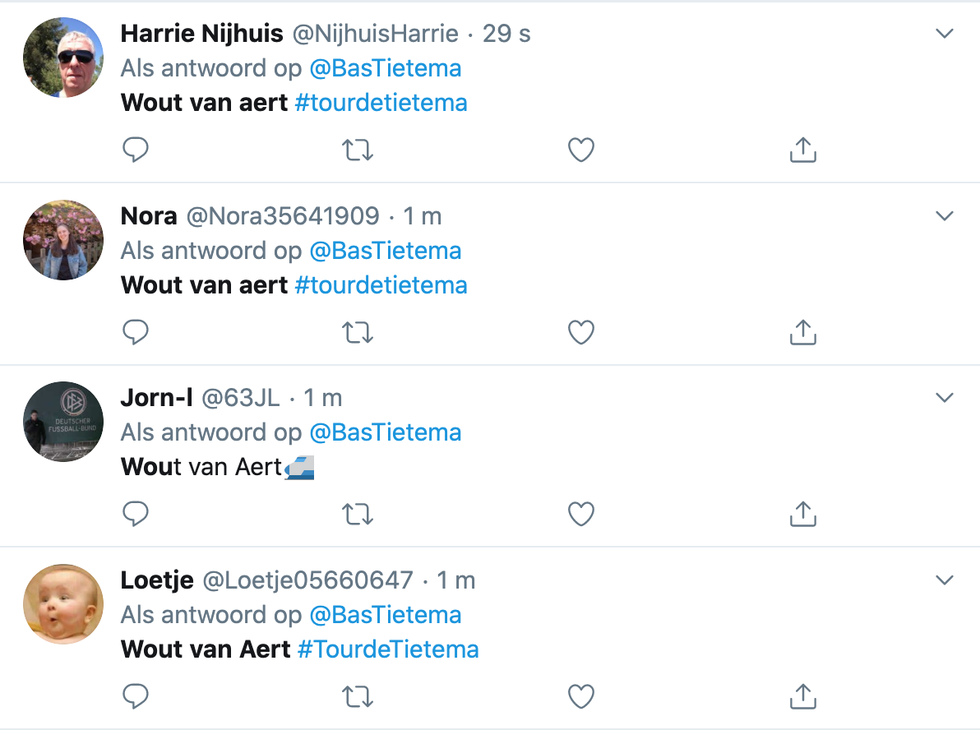Reply to Jorn-l's tweet
This screenshot has width=980, height=730.
click(135, 514)
